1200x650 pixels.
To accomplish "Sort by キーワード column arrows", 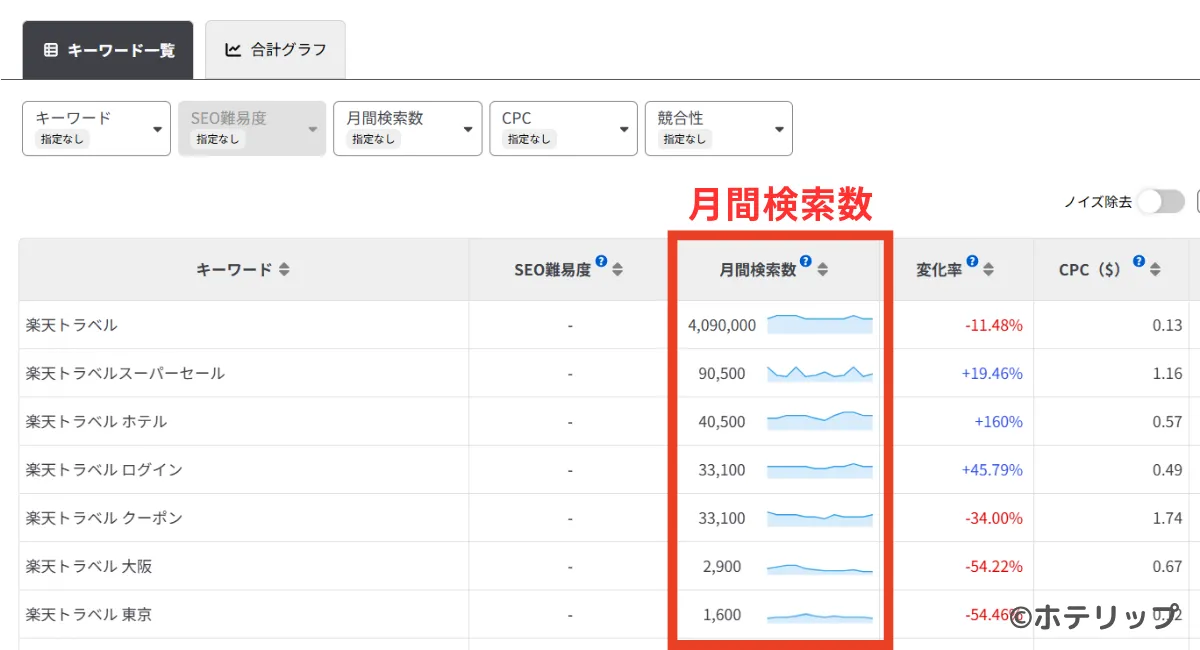I will (x=284, y=269).
